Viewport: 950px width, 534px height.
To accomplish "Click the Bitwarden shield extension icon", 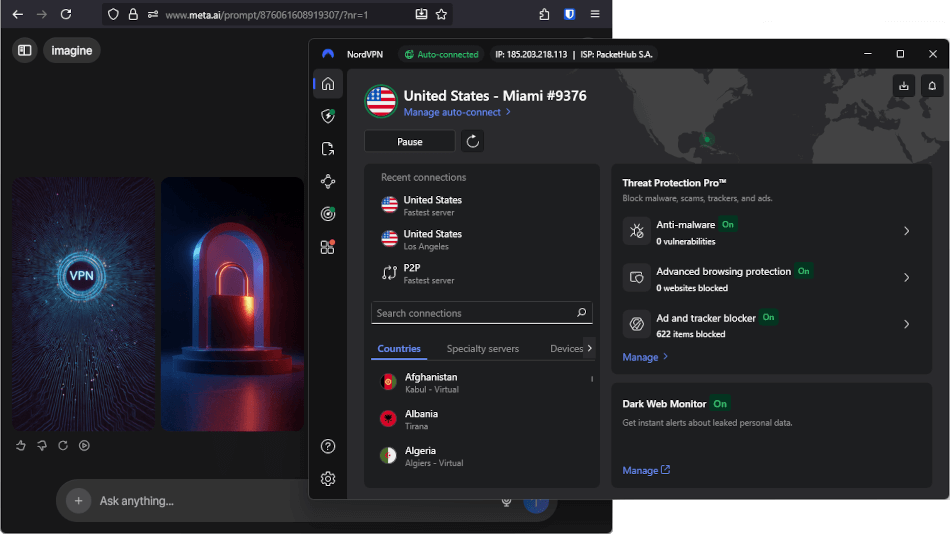I will coord(570,15).
